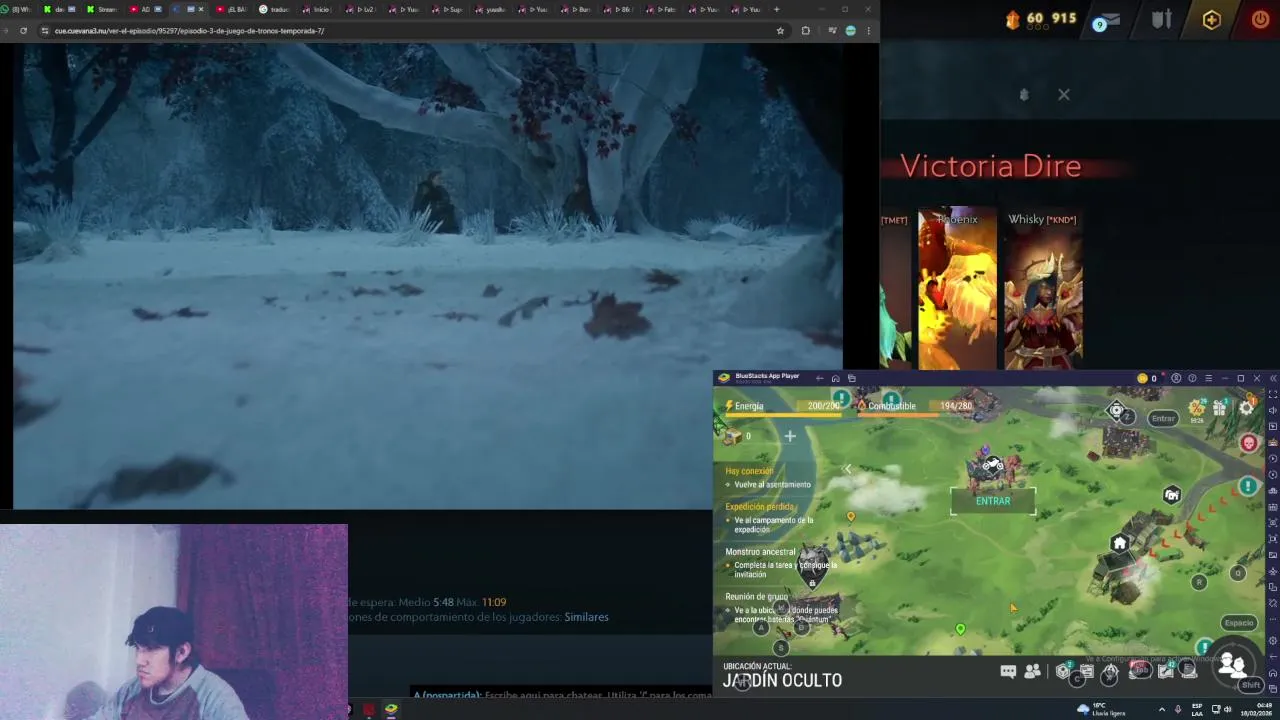Select the 'Reunión de grupo' quest entry
Viewport: 1280px width, 720px height.
[x=782, y=608]
